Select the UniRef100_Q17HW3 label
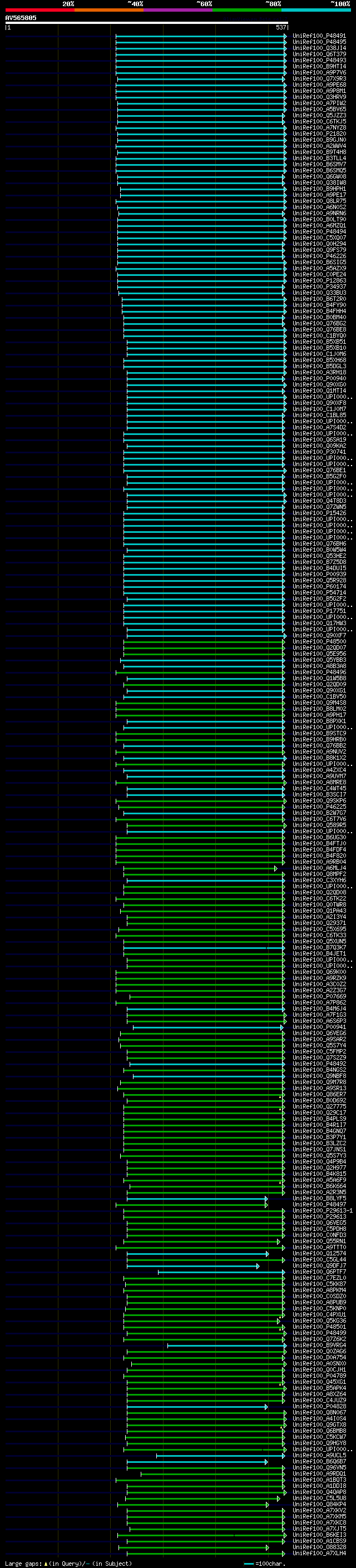Viewport: 356px width, 1568px height. [319, 624]
